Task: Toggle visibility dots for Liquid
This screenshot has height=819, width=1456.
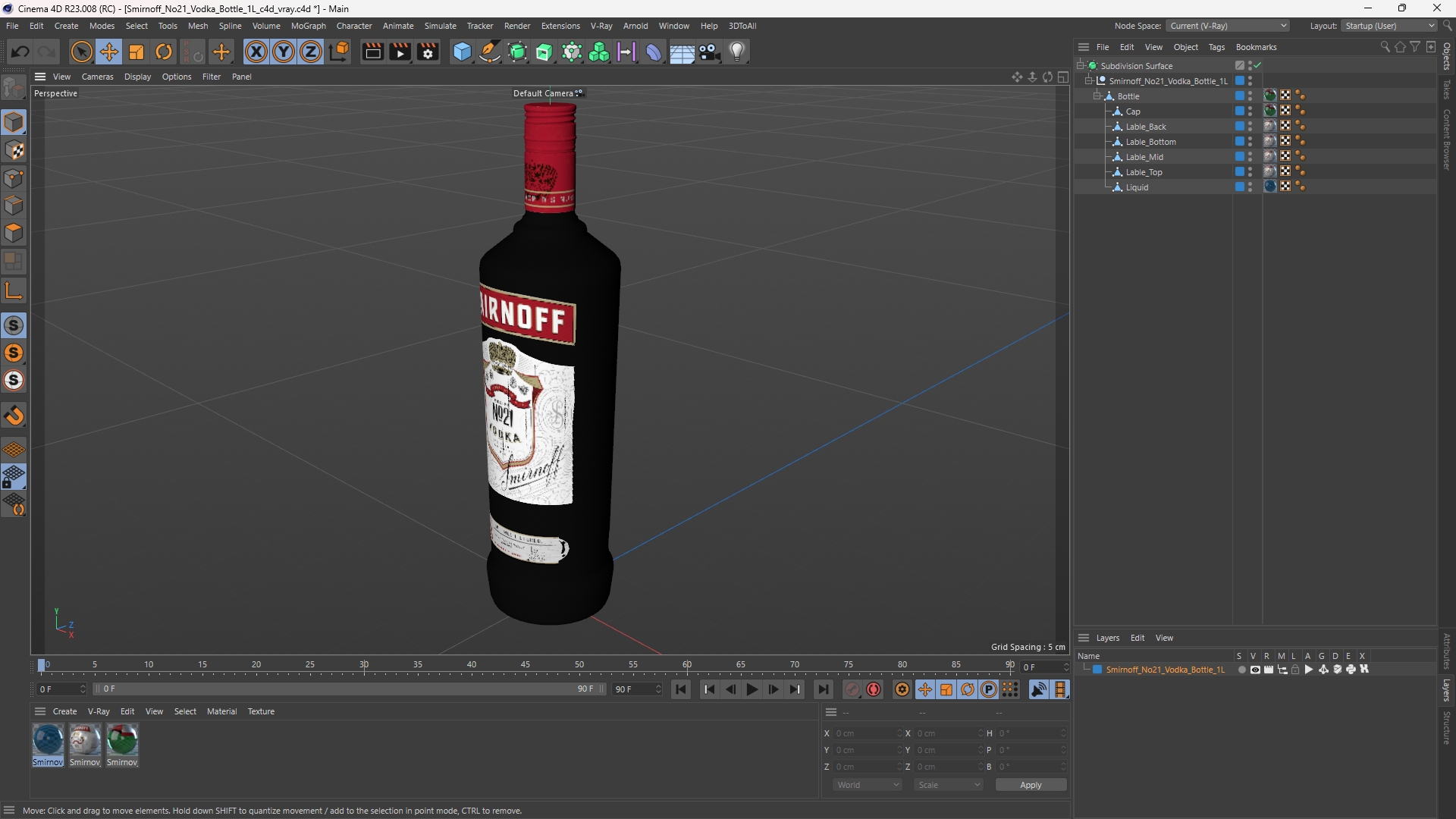Action: (x=1250, y=187)
